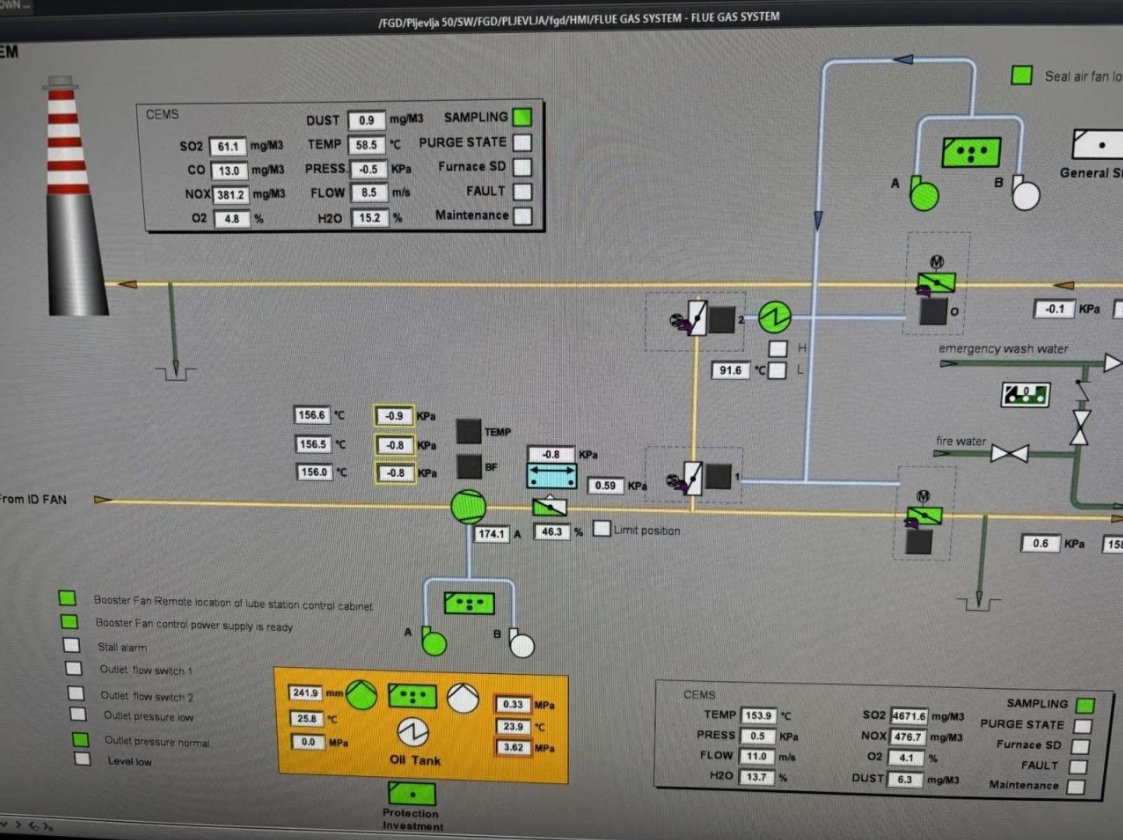Screen dimensions: 1123x840
Task: Click the booster fan symbol on ID FAN line
Action: tap(467, 507)
